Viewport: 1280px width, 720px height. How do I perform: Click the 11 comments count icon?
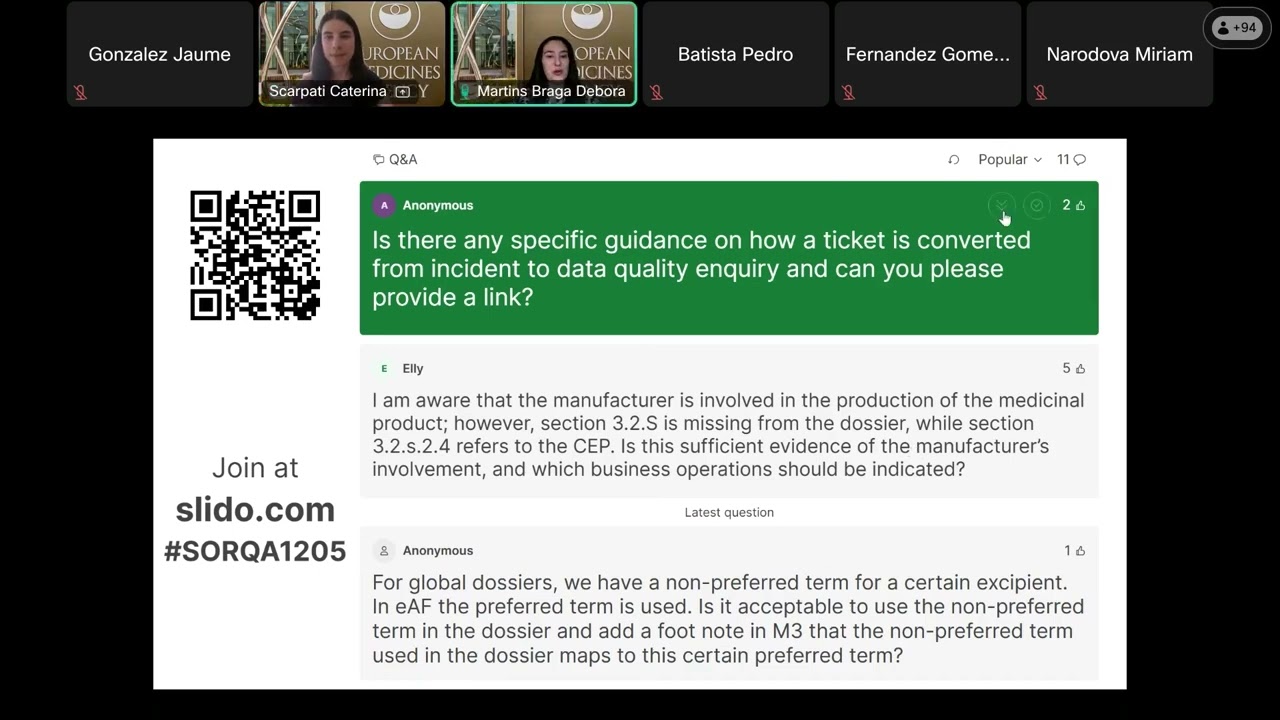click(x=1079, y=160)
